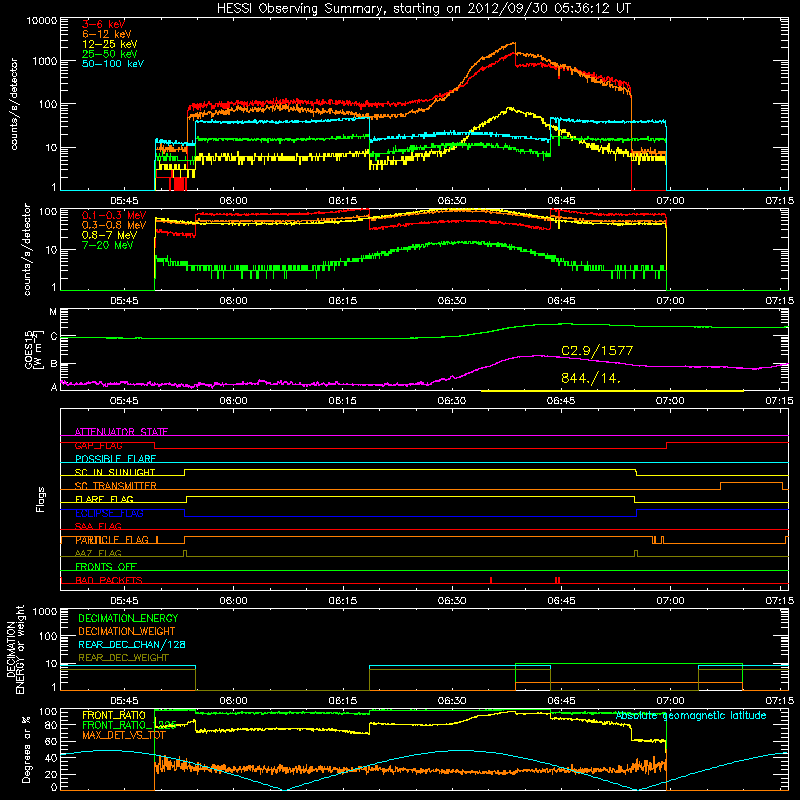The height and width of the screenshot is (800, 800).
Task: Click the HESSI Observing Summary title text
Action: pyautogui.click(x=423, y=9)
